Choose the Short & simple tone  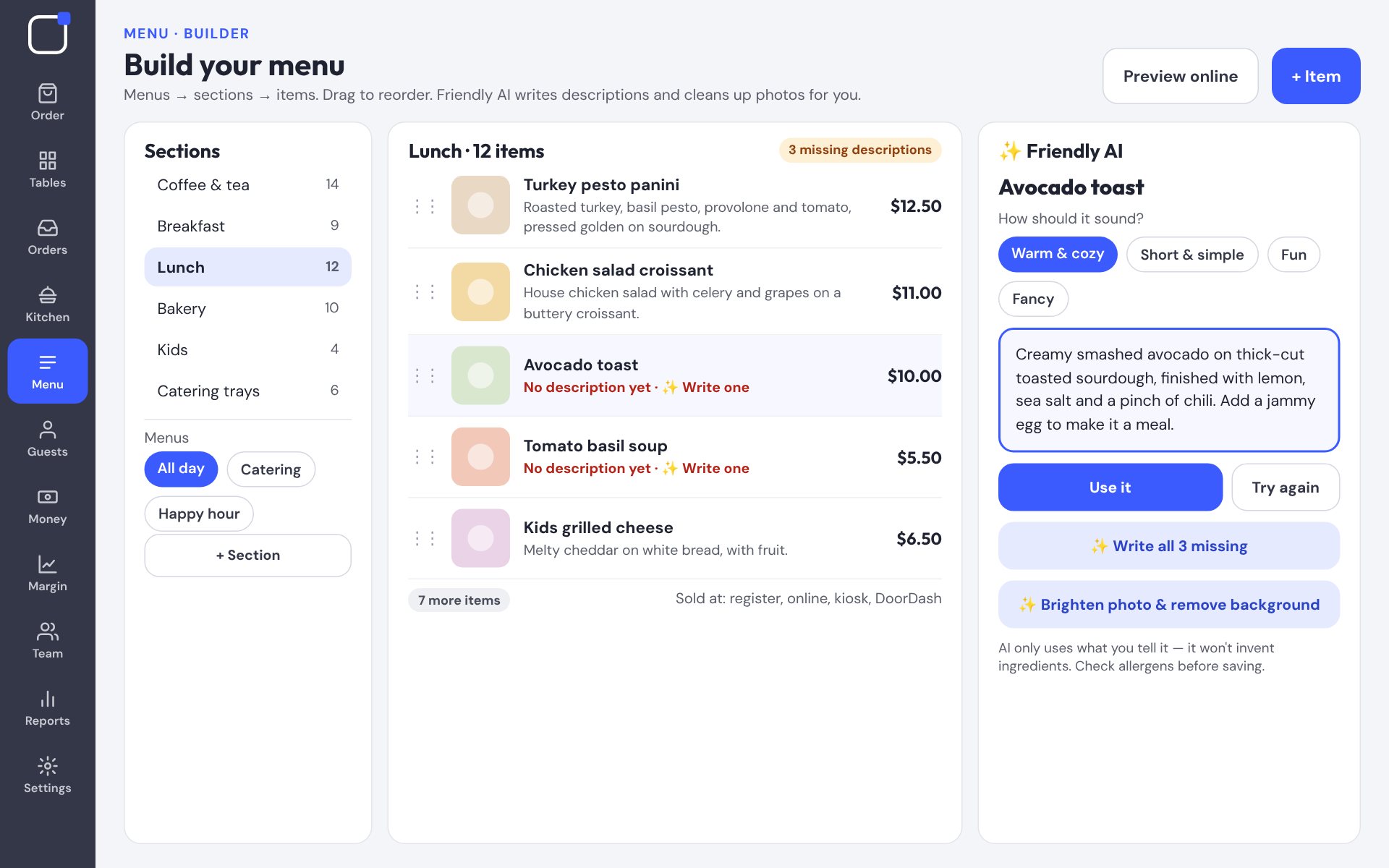tap(1192, 255)
